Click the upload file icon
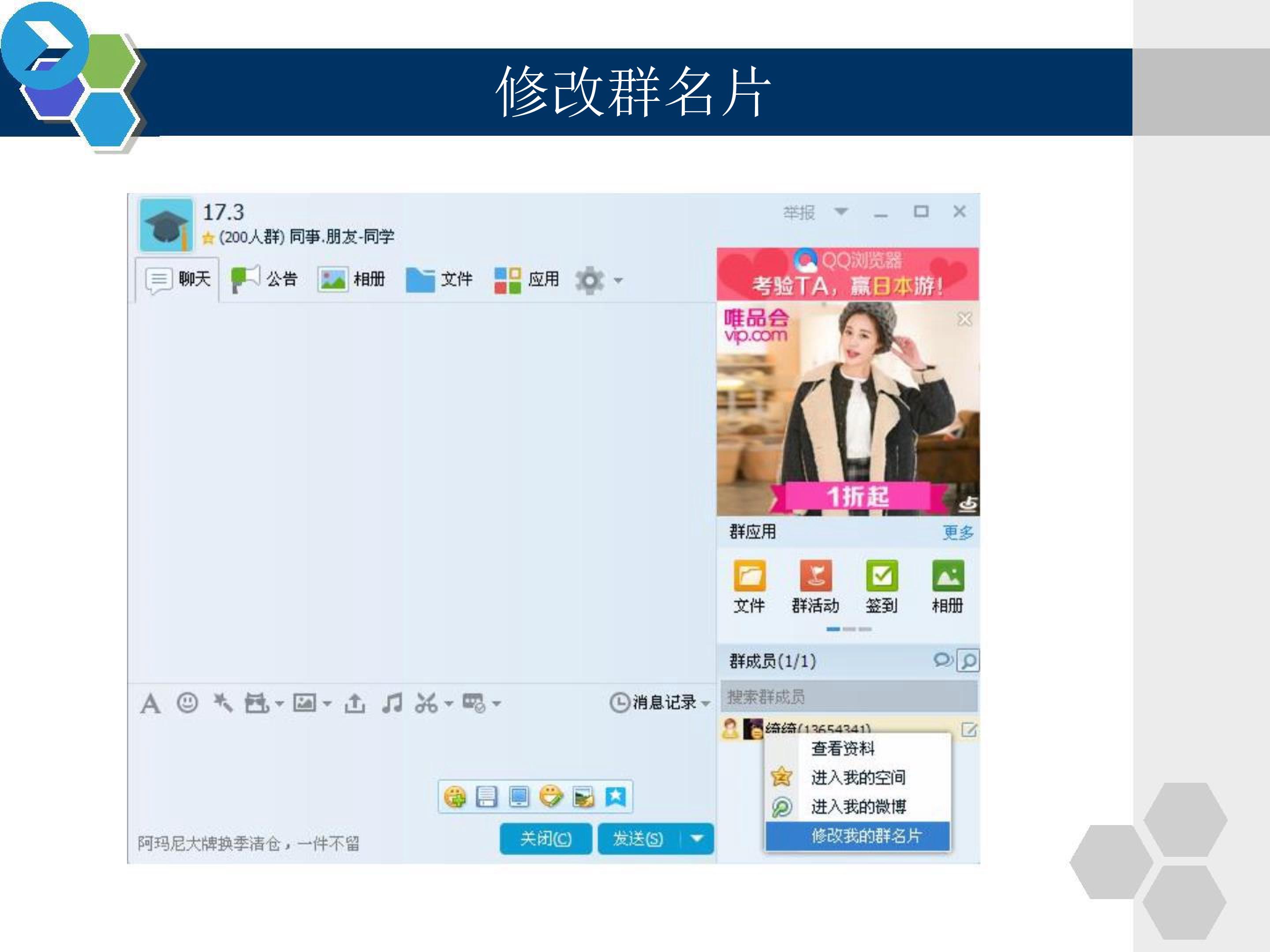Screen dimensions: 1270x952 [x=354, y=703]
